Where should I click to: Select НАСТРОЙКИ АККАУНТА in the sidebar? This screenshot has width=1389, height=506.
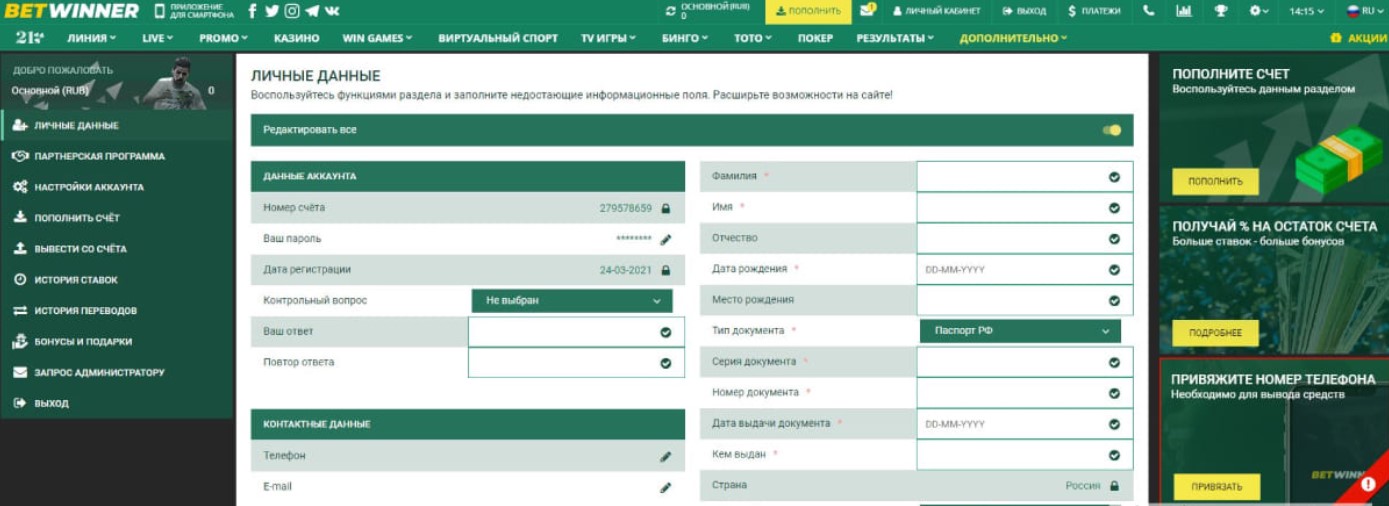point(117,188)
